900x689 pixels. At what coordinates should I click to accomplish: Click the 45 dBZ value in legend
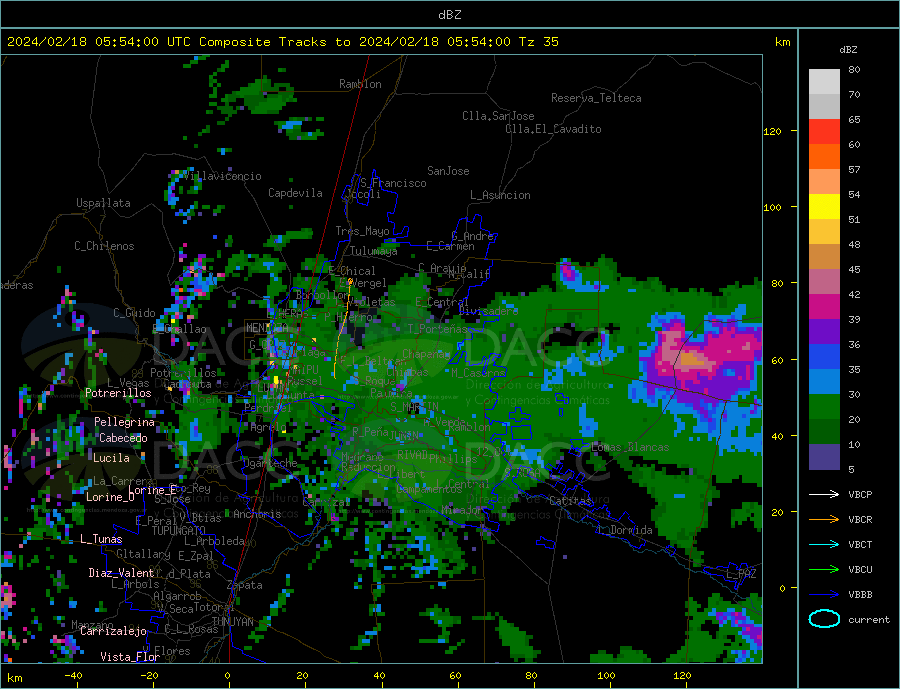[854, 269]
